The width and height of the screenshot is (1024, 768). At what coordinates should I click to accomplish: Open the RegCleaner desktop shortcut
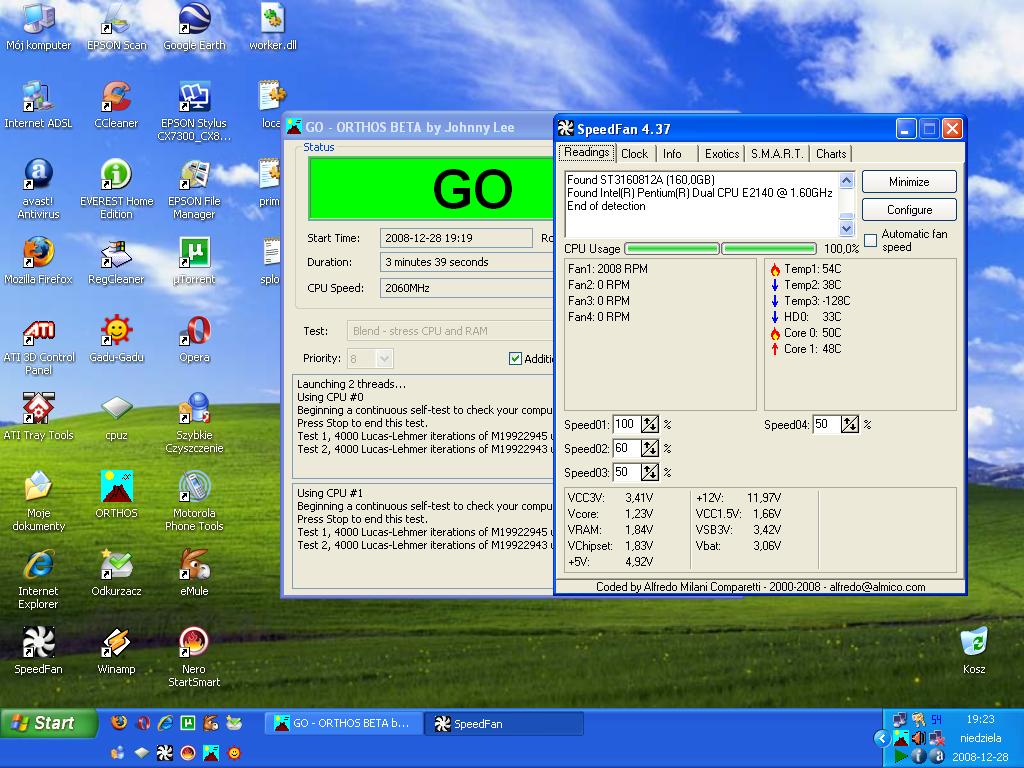[116, 261]
